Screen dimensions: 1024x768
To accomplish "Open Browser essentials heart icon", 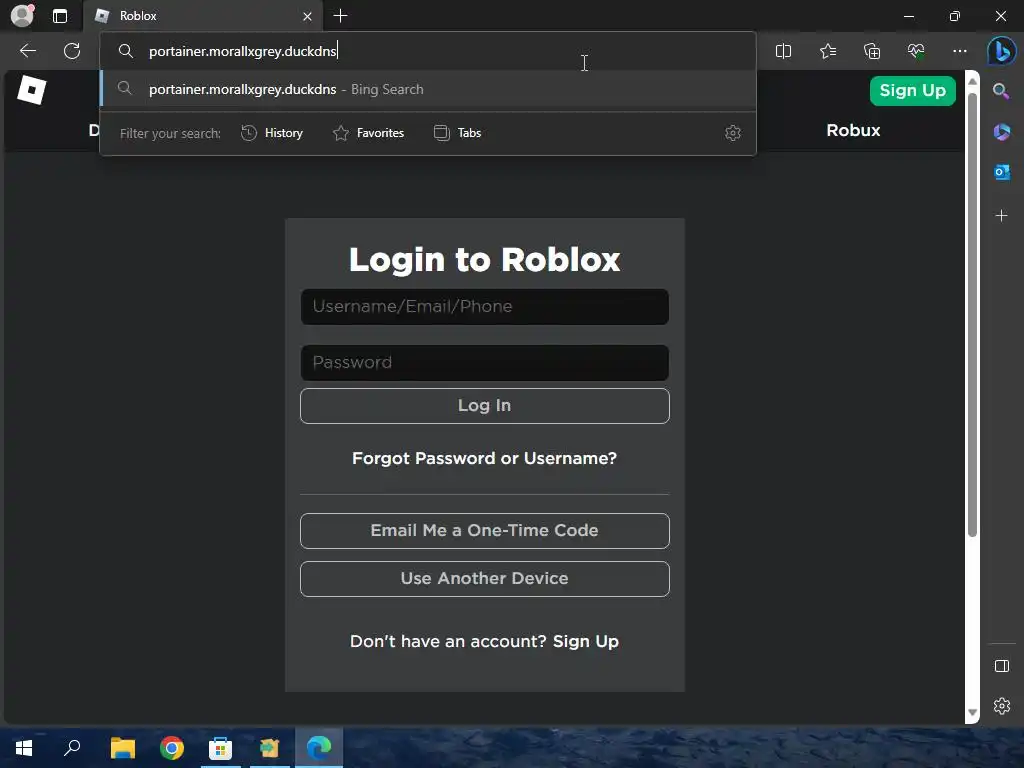I will (x=916, y=51).
